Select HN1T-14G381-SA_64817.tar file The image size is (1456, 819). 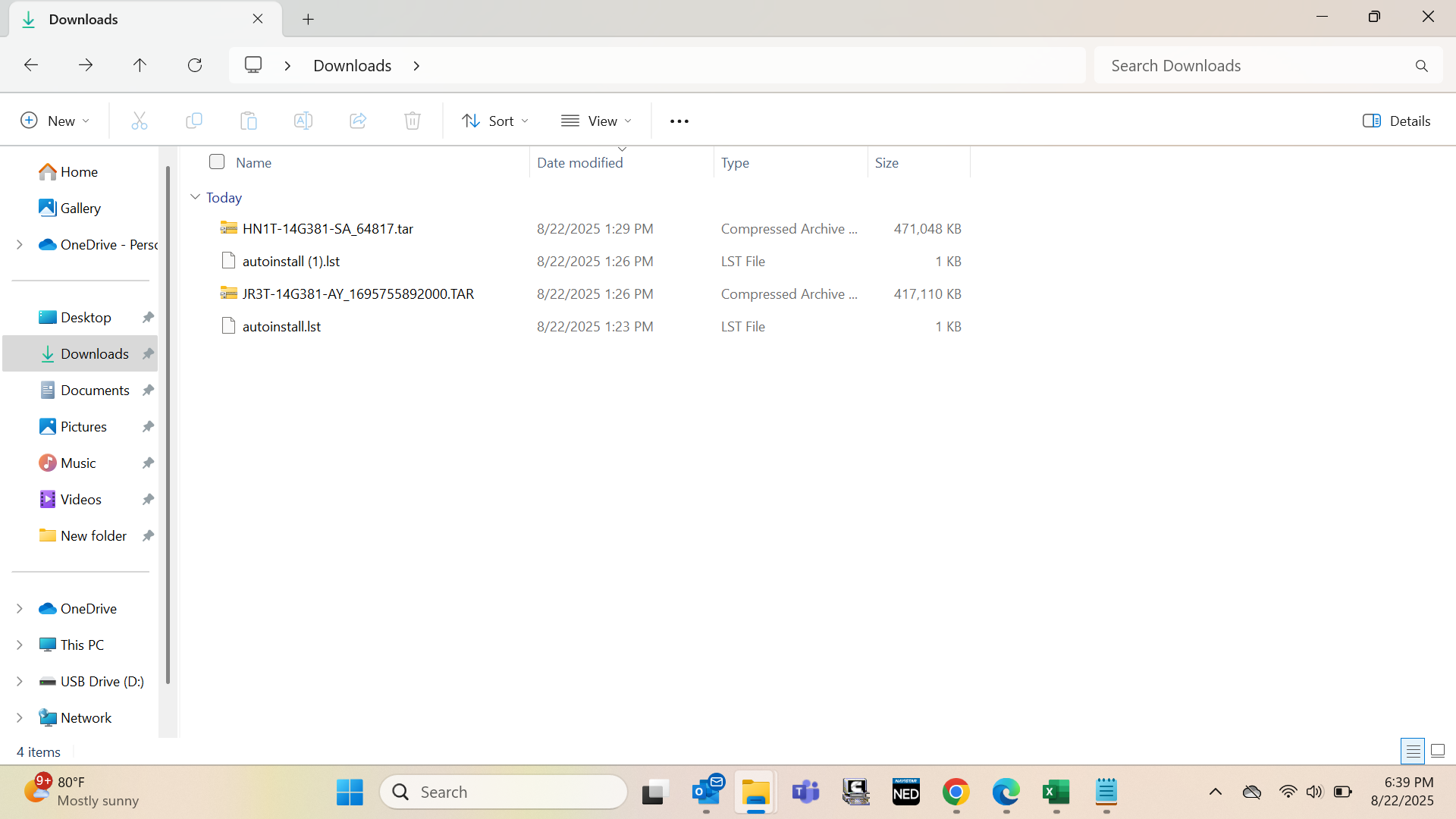point(591,228)
